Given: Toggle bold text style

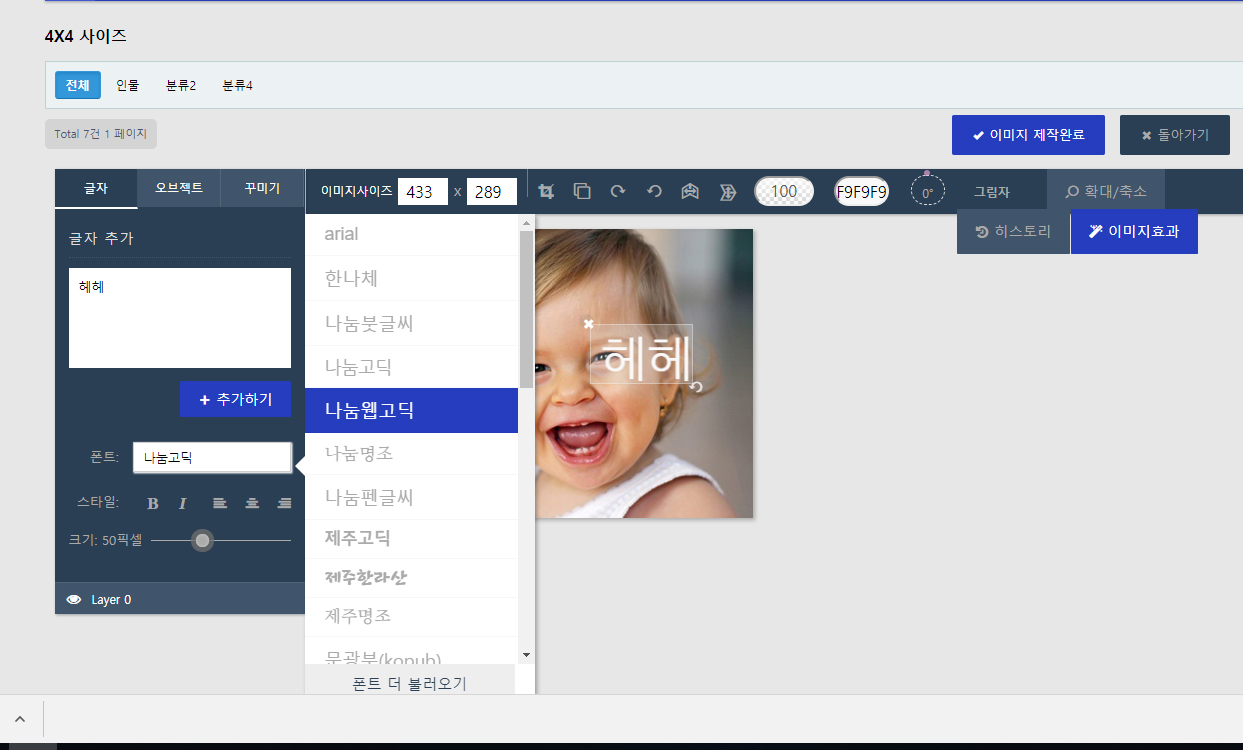Looking at the screenshot, I should pos(153,503).
